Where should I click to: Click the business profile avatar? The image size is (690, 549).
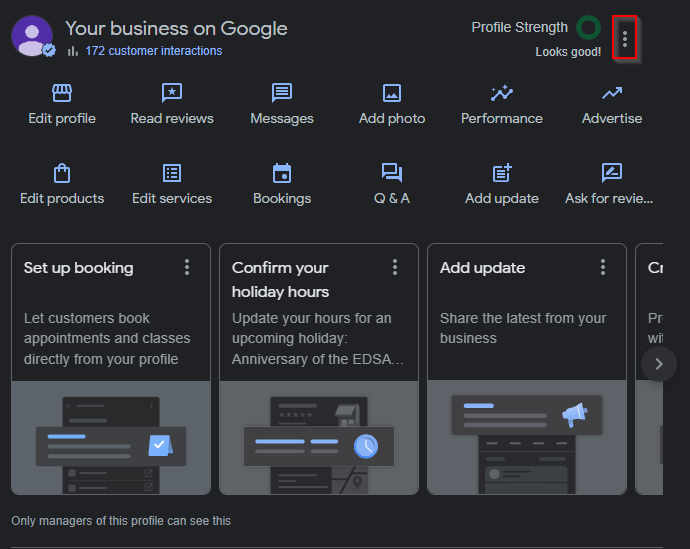[x=32, y=36]
